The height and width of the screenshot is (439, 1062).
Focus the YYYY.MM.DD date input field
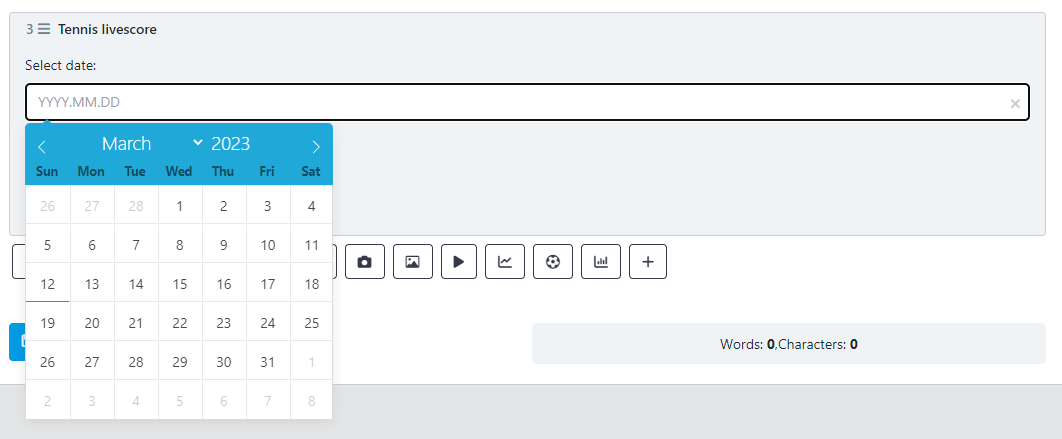click(528, 102)
